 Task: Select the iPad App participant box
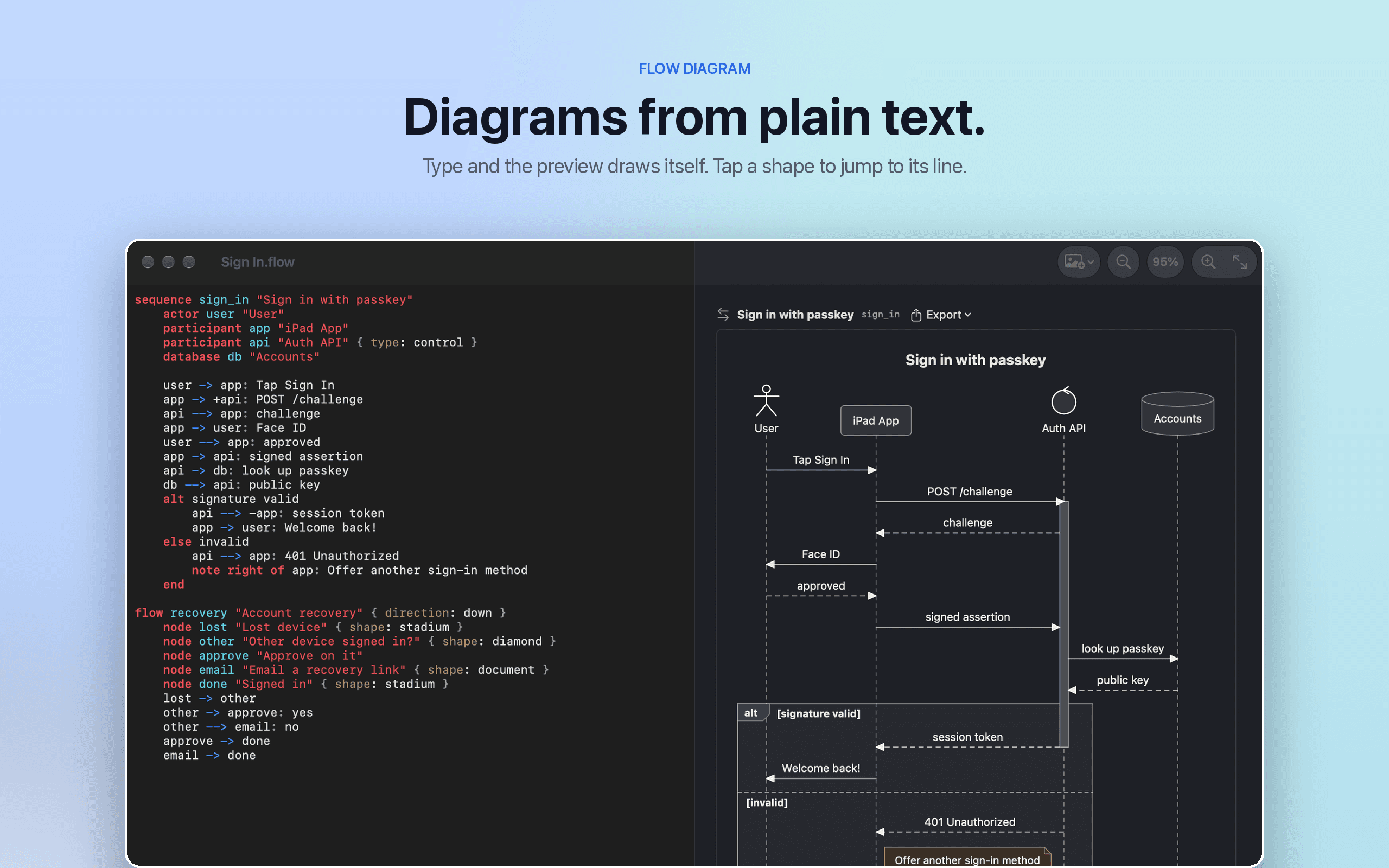pos(875,420)
